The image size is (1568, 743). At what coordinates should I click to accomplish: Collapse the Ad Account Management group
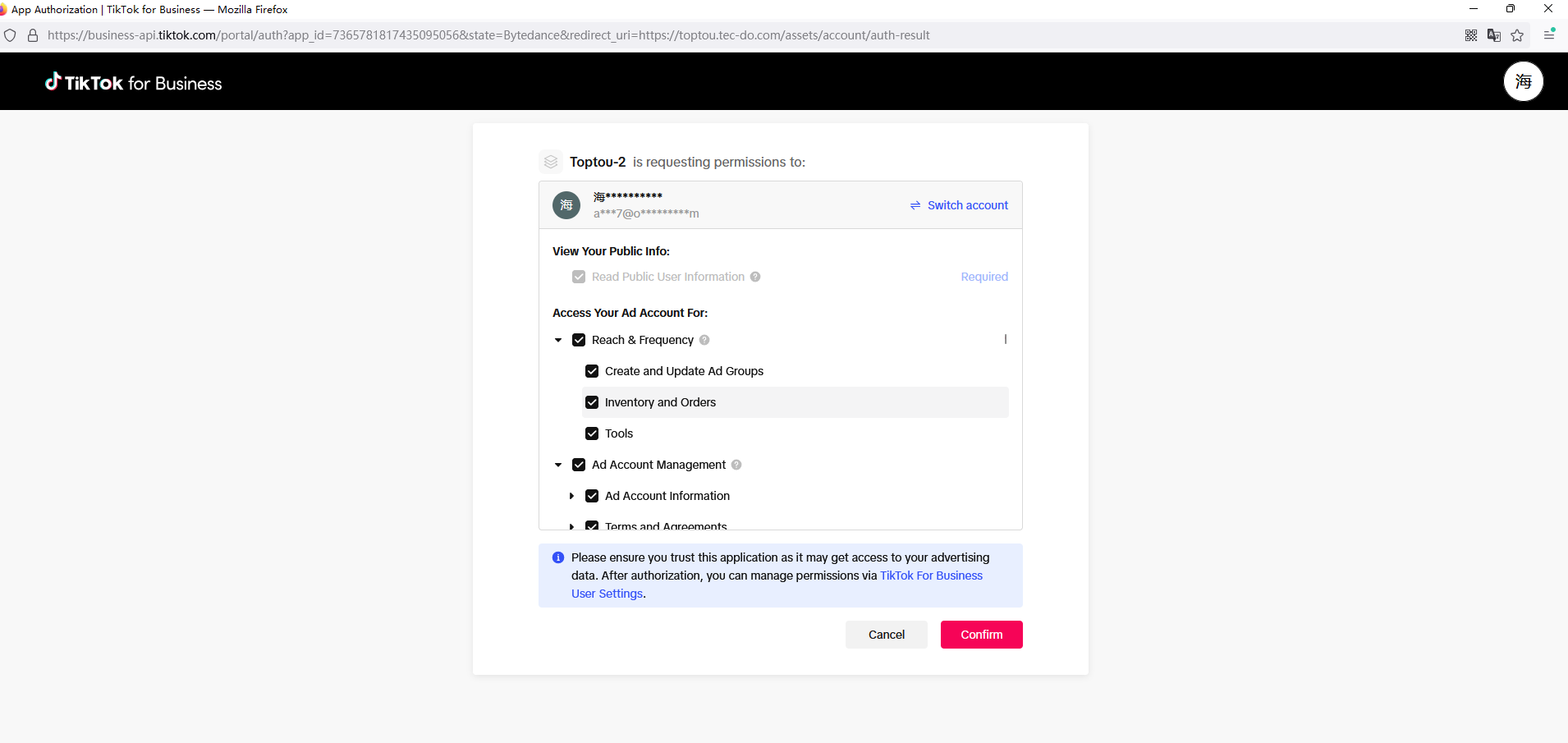[x=558, y=465]
